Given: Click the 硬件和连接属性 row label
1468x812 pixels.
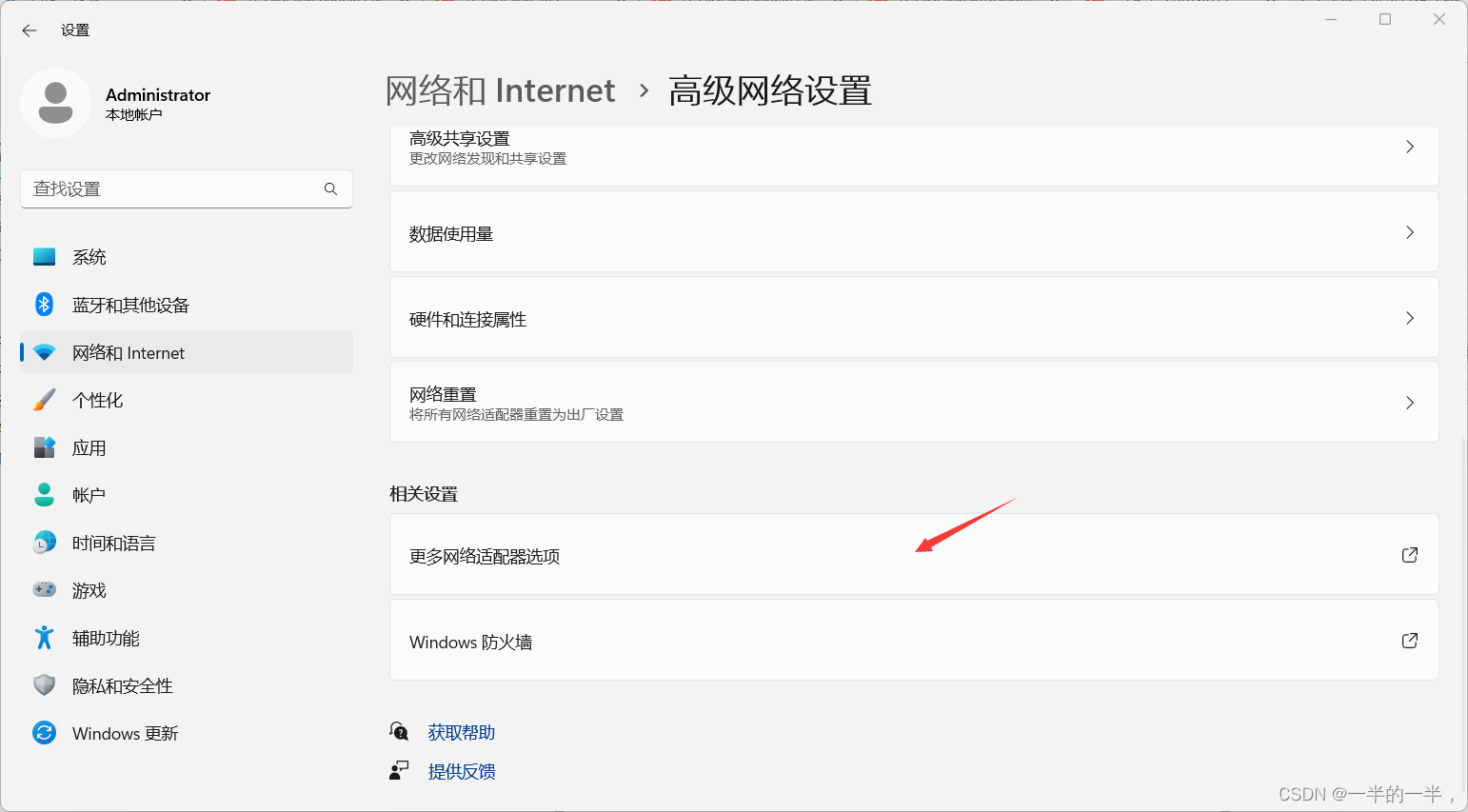Looking at the screenshot, I should [x=468, y=320].
